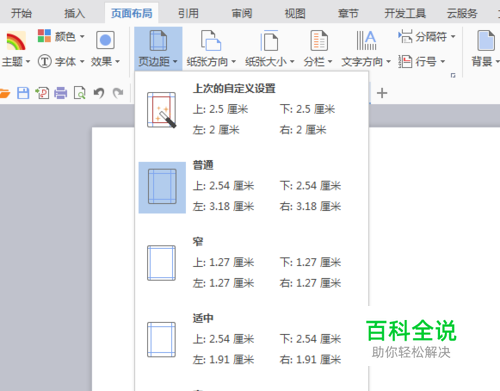This screenshot has height=391, width=500.
Task: Undo the last action
Action: click(99, 93)
